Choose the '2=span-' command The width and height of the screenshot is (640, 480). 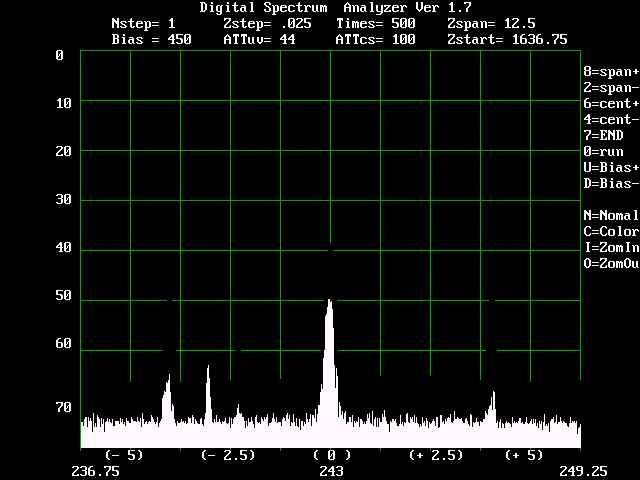tap(611, 88)
